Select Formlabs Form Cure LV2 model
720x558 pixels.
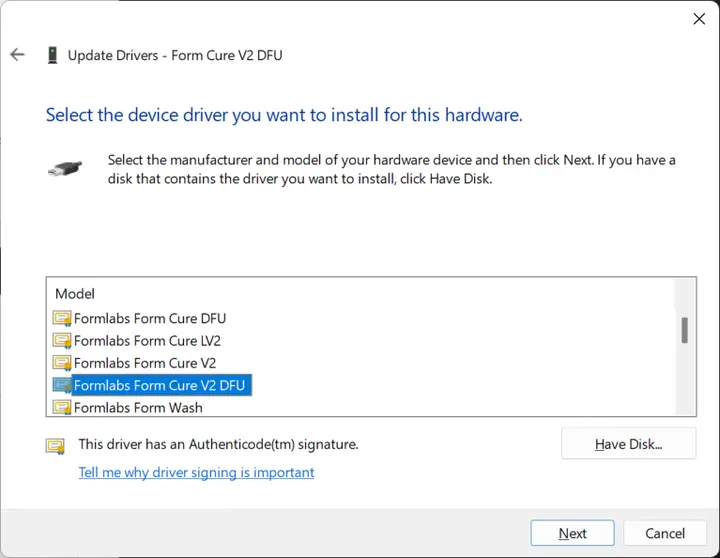tap(147, 341)
